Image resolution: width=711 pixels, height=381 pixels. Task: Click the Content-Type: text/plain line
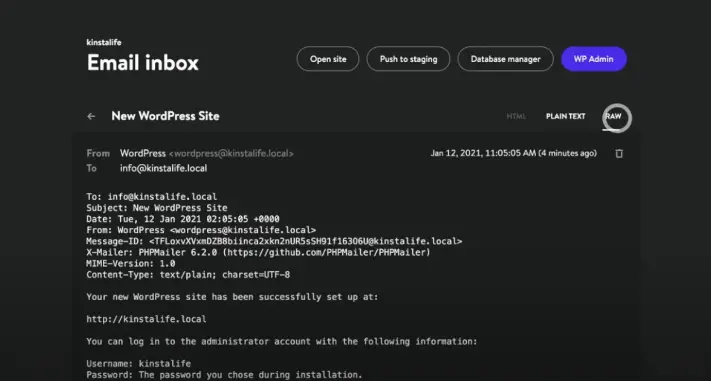[188, 274]
